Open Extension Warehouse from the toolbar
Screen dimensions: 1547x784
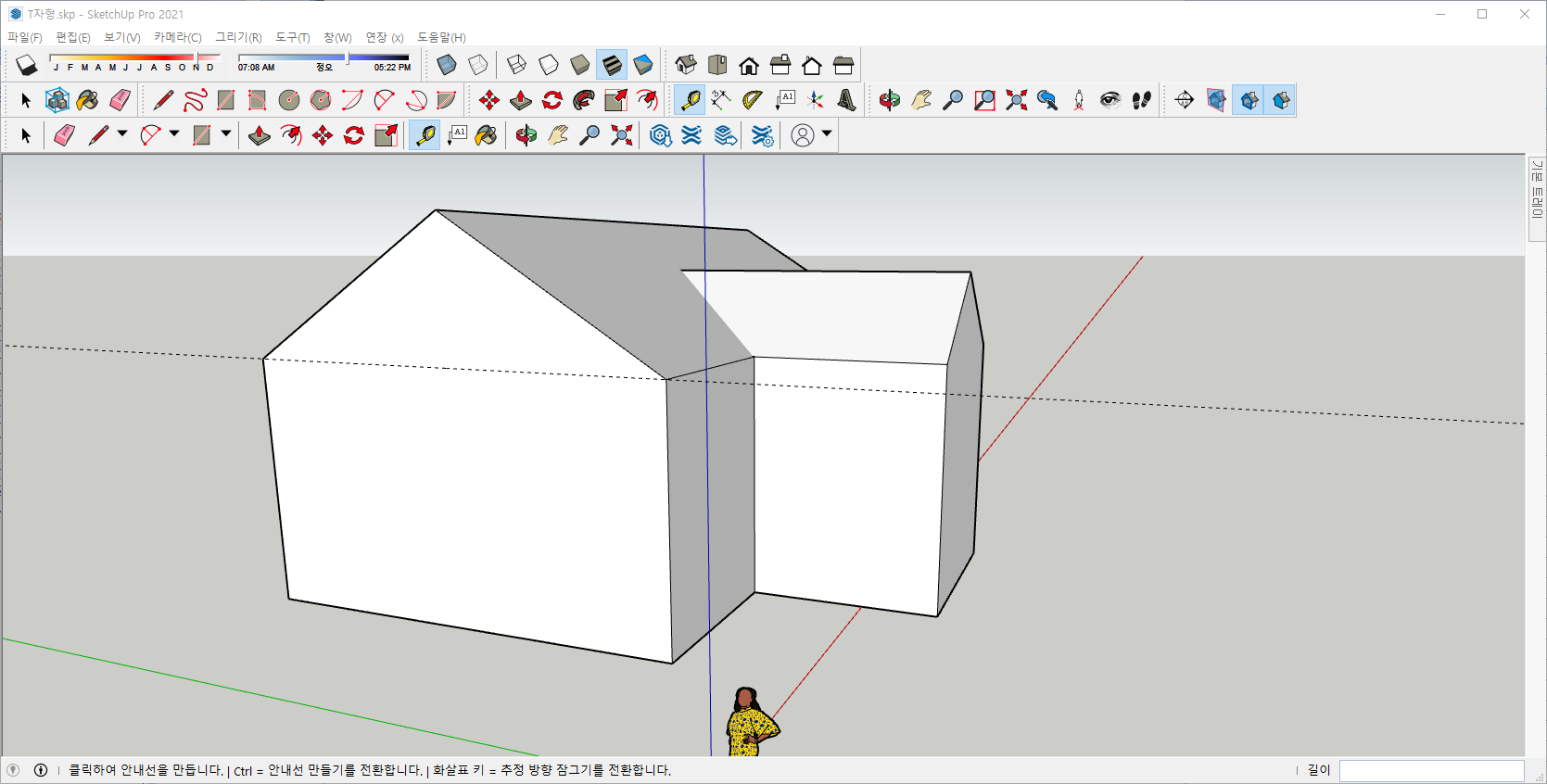click(x=691, y=135)
